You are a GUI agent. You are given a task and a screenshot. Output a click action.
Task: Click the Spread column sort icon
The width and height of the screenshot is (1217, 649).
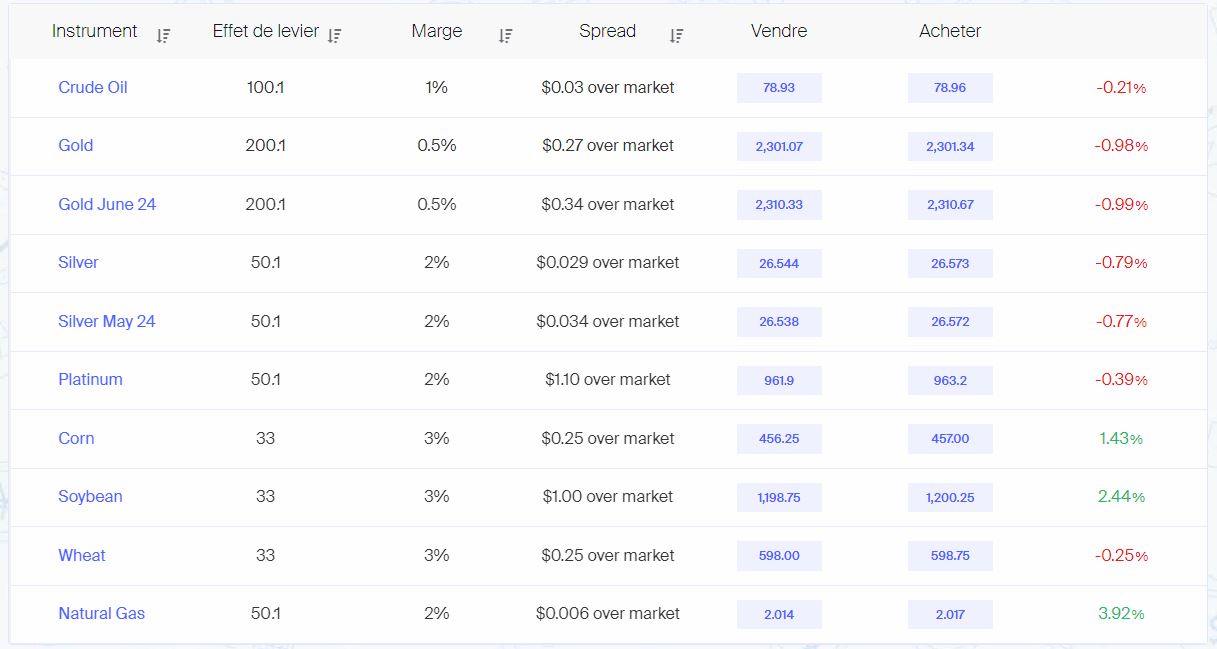676,36
